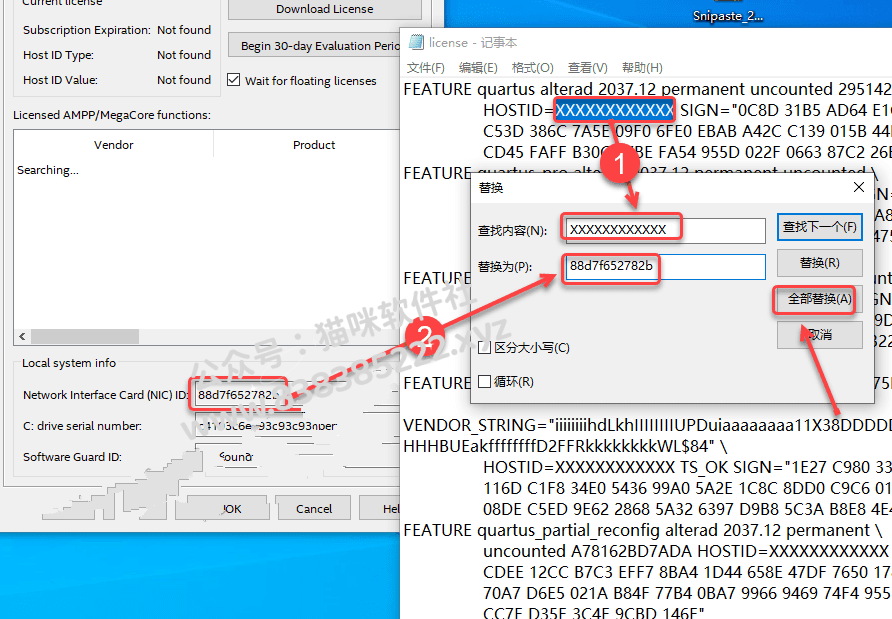Click the Snipaste desktop shortcut label
The width and height of the screenshot is (892, 619).
pyautogui.click(x=728, y=16)
